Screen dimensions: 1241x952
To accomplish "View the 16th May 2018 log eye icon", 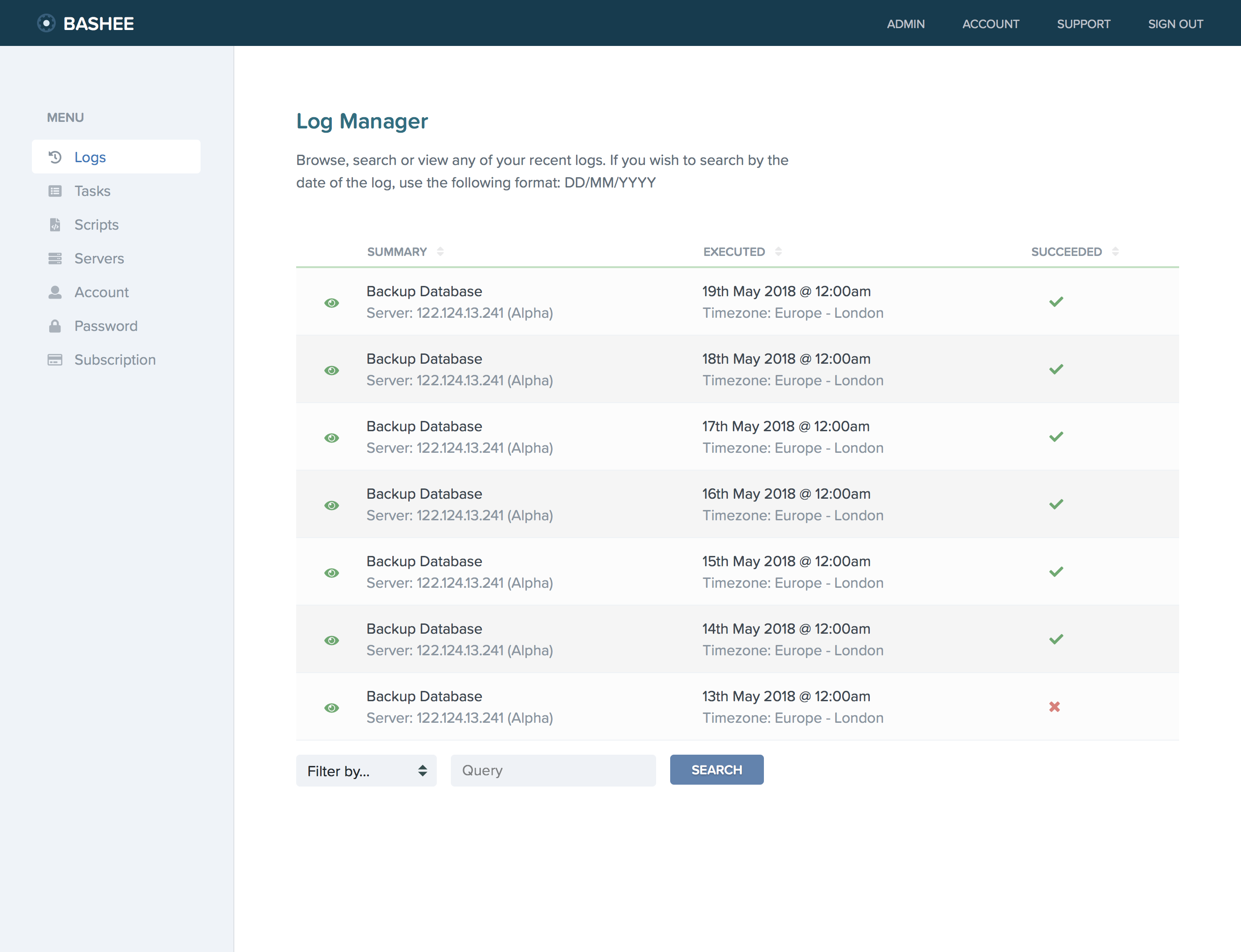I will tap(332, 505).
